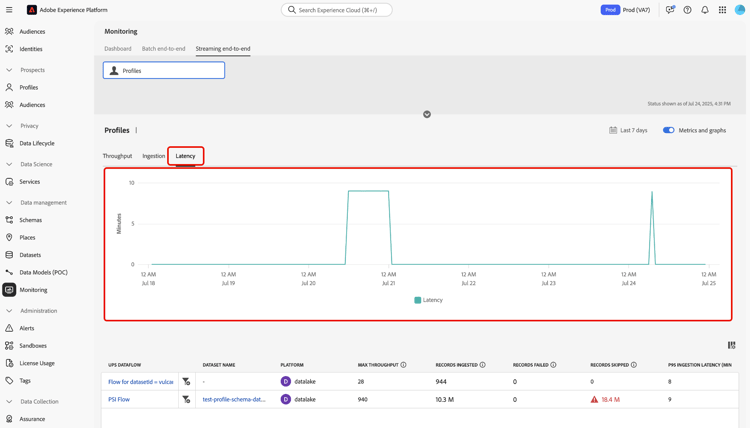
Task: Open the help question-mark icon
Action: coord(687,10)
